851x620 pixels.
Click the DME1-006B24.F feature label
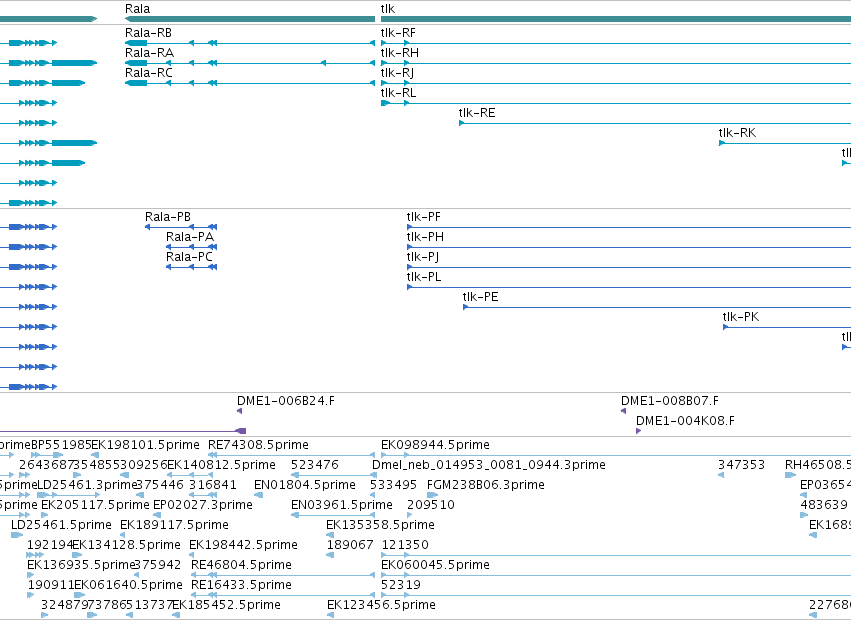286,401
